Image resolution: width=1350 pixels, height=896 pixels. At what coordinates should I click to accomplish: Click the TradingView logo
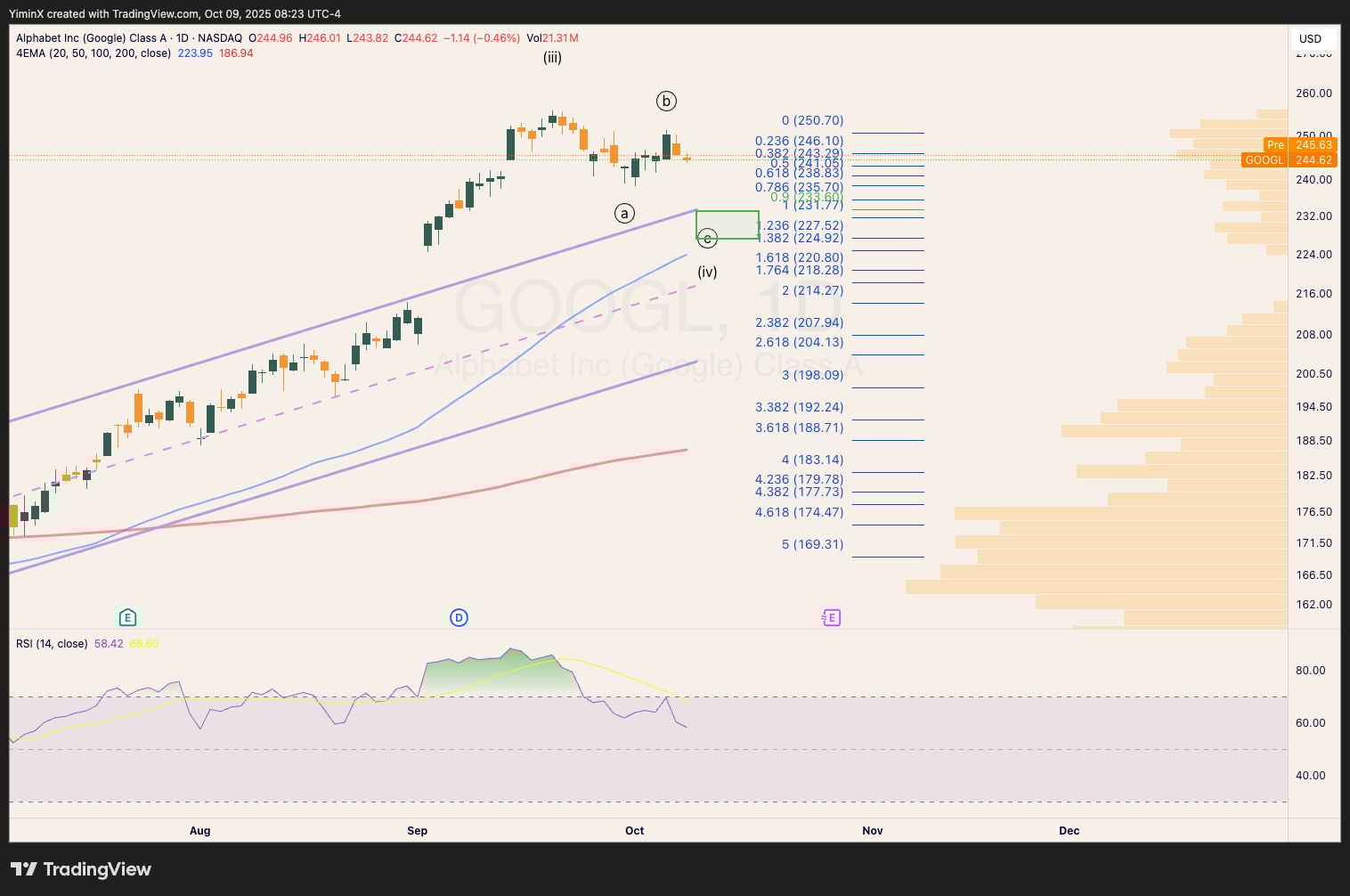81,869
